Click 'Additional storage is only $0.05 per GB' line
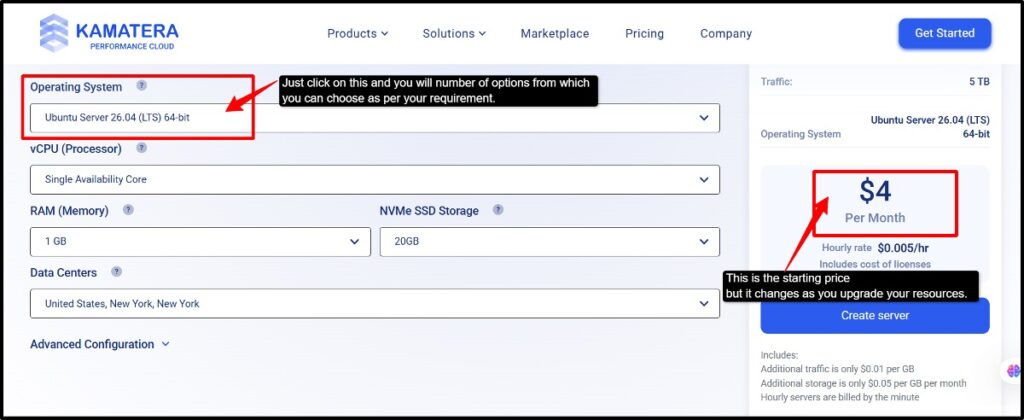 [x=863, y=383]
